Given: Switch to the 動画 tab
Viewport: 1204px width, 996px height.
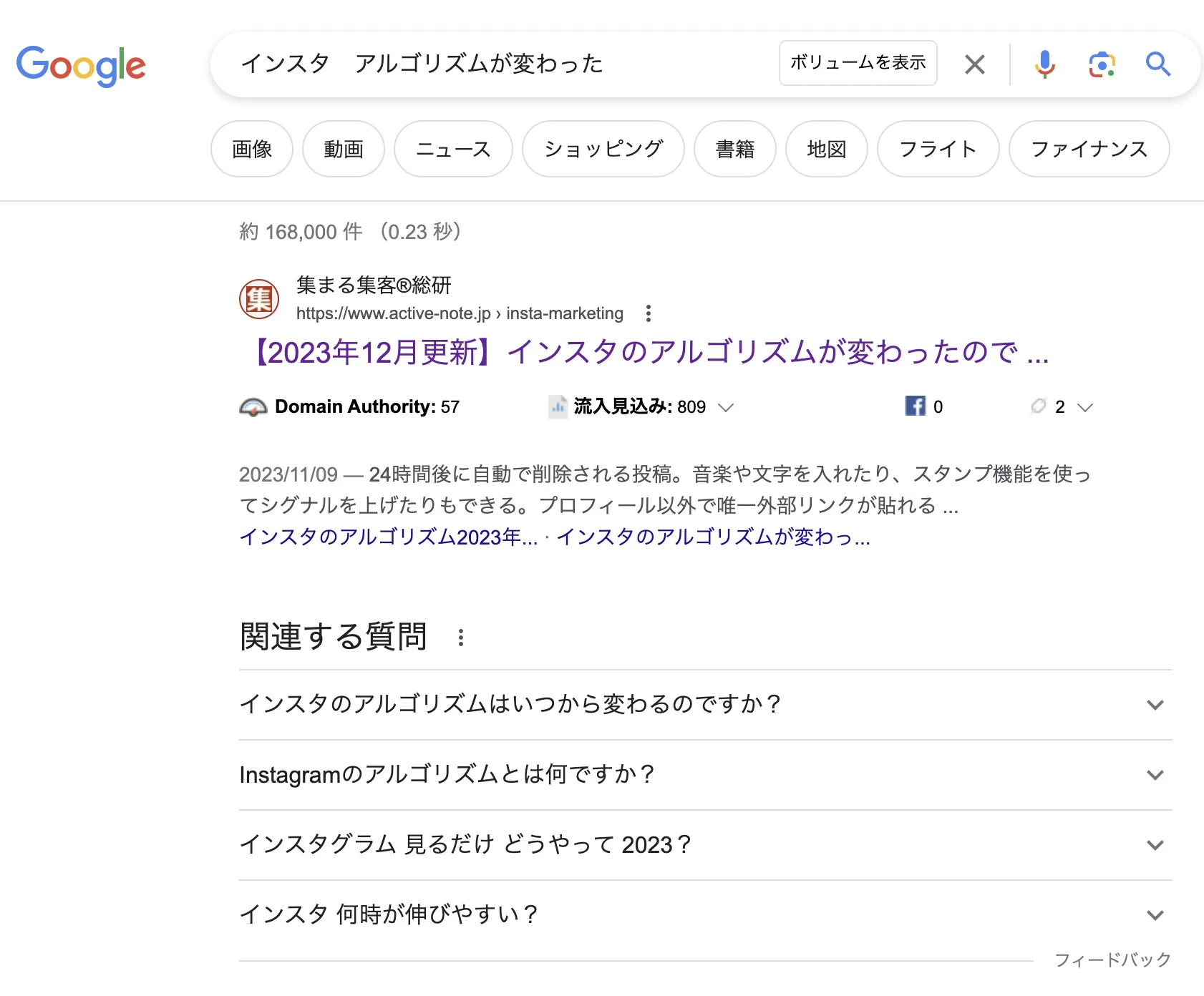Looking at the screenshot, I should point(344,149).
